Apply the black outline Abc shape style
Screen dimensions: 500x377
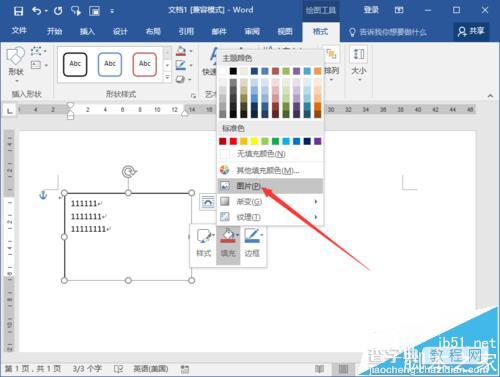(75, 64)
